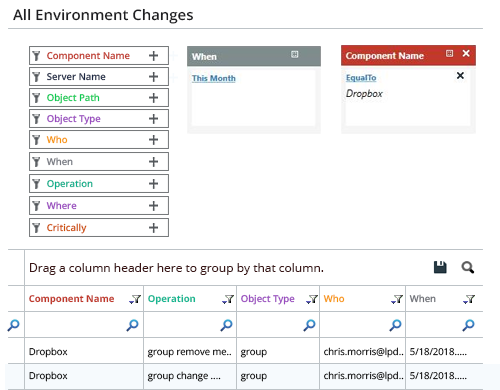The width and height of the screenshot is (500, 390).
Task: Add Object Type filter with plus icon
Action: tap(153, 119)
